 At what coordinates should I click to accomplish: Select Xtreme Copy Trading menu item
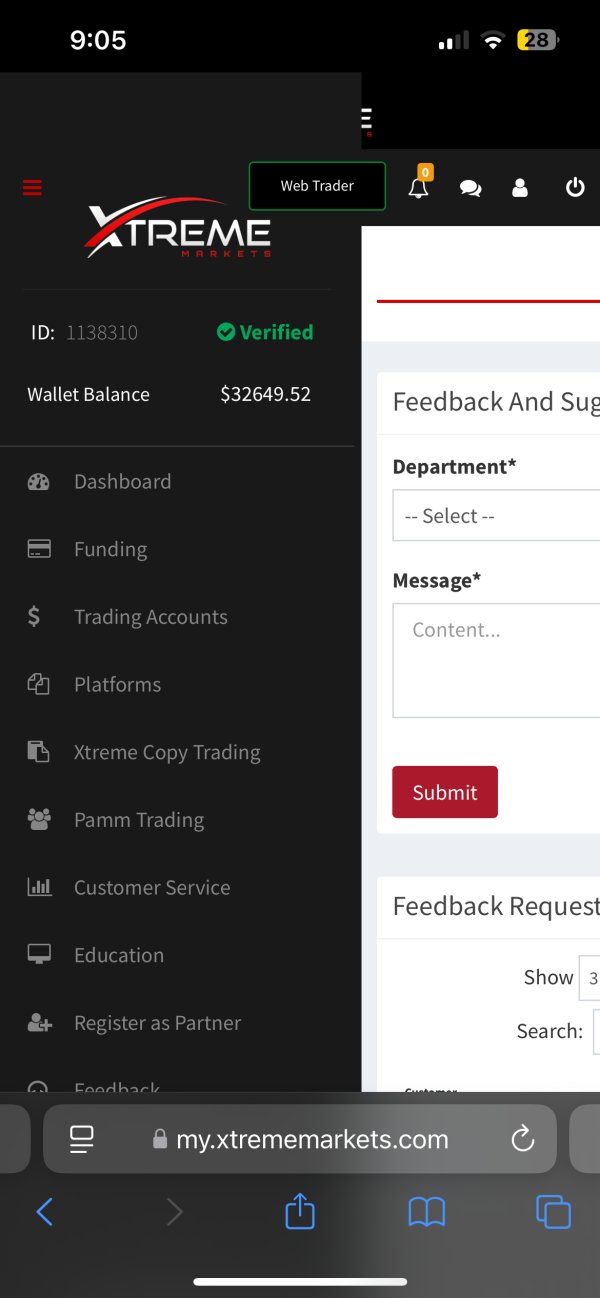(x=167, y=753)
